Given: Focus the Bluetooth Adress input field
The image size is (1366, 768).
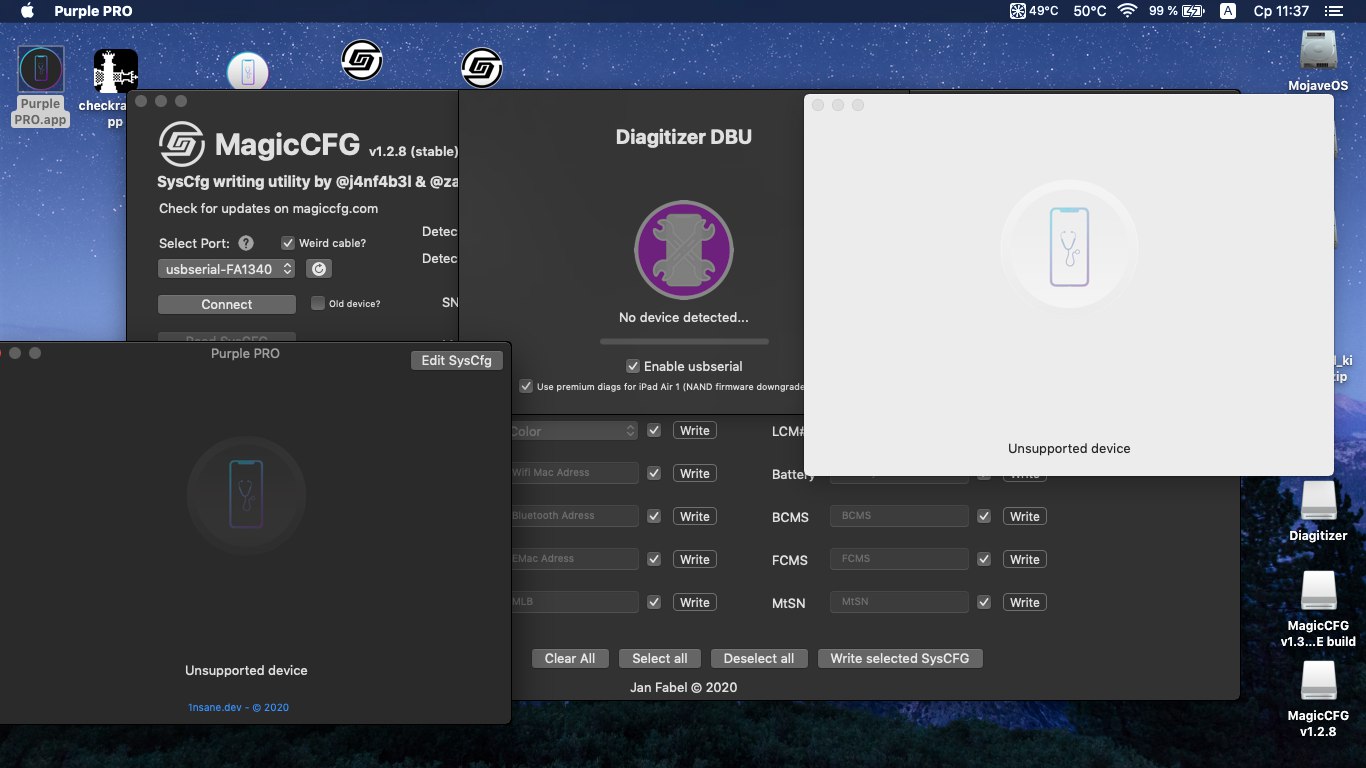Looking at the screenshot, I should pos(575,516).
